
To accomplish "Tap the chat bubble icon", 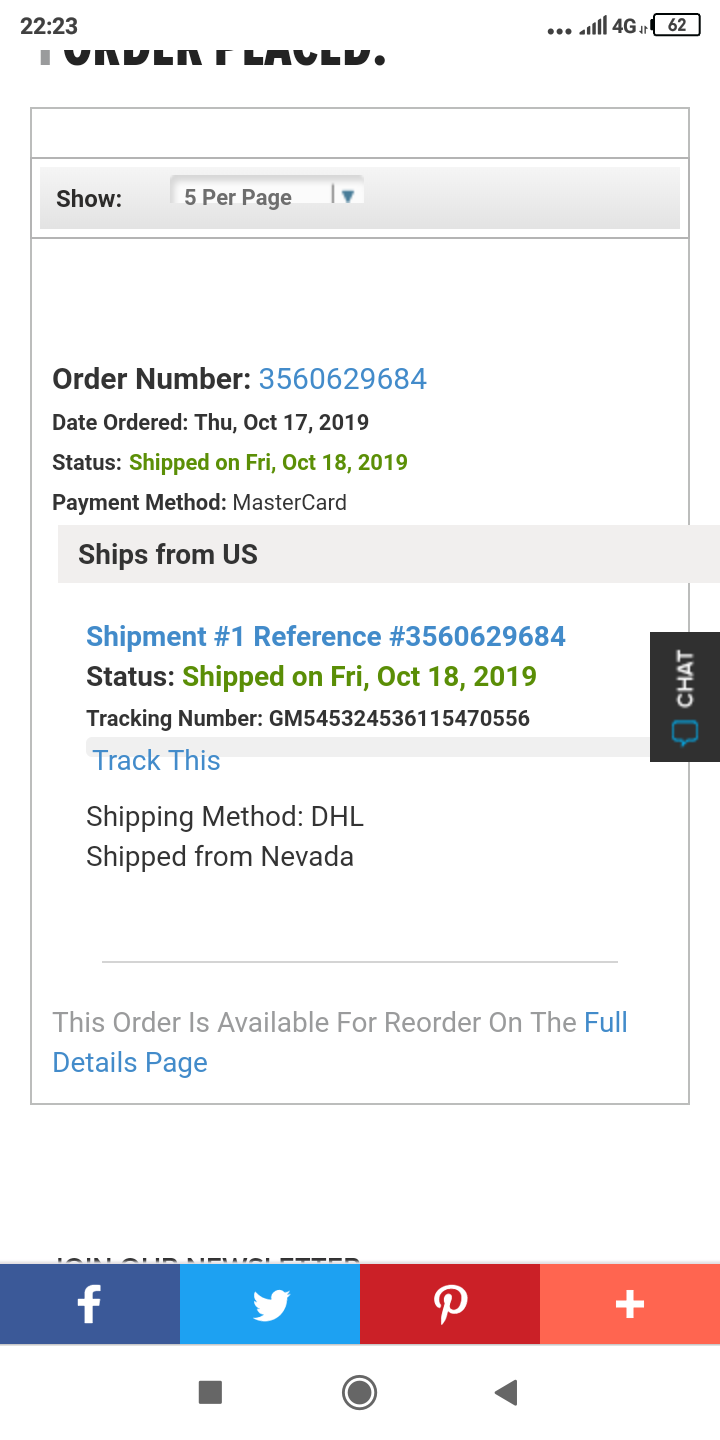I will point(687,733).
